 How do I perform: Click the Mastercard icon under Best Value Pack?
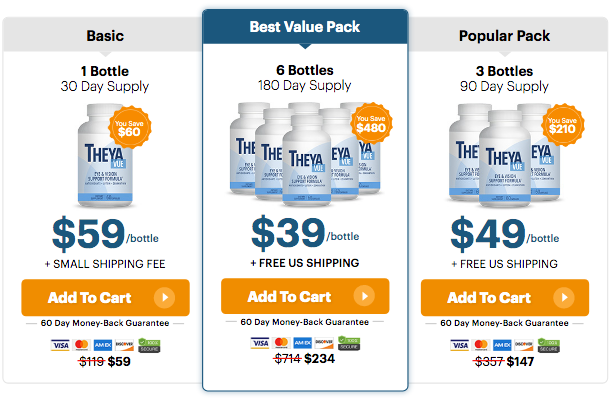tap(281, 343)
